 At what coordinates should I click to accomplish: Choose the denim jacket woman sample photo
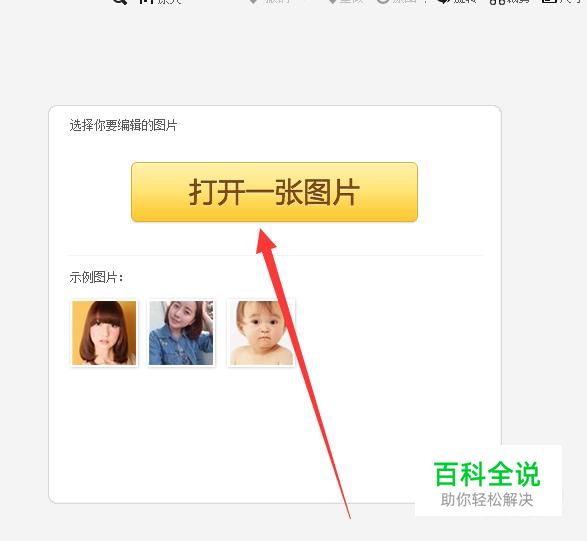(x=181, y=333)
